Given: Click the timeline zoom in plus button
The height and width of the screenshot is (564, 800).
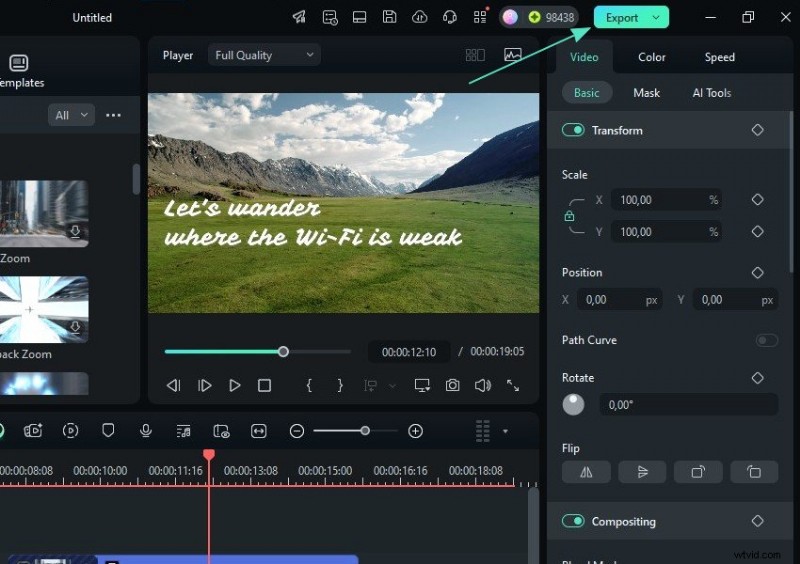Looking at the screenshot, I should coord(415,431).
